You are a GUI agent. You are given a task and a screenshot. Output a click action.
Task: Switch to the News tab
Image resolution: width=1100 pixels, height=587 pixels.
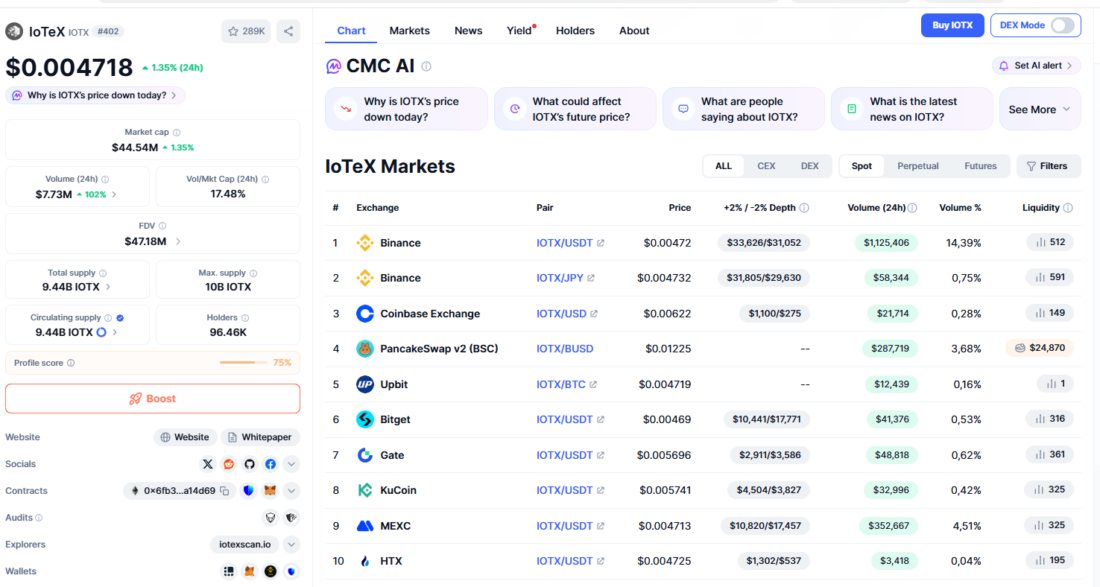468,31
